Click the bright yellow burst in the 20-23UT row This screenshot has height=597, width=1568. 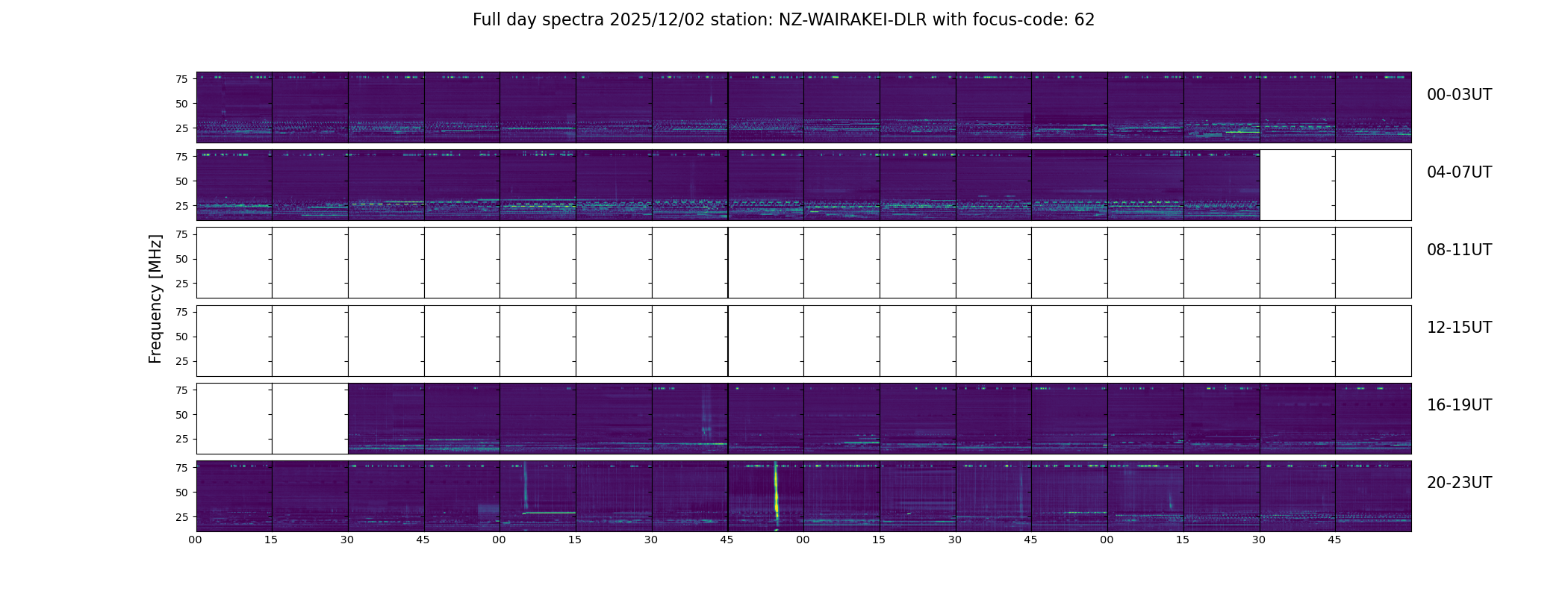click(x=777, y=496)
